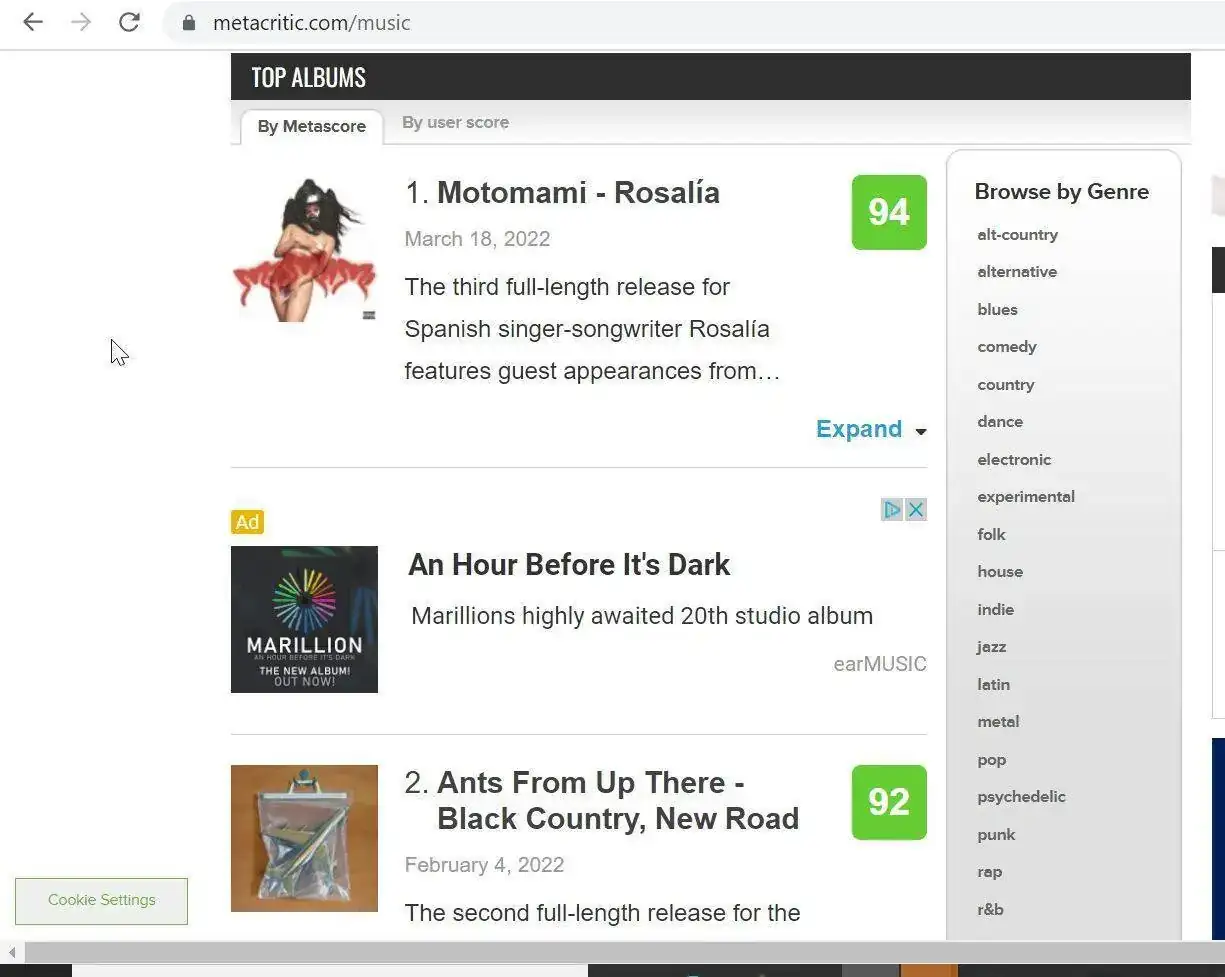1225x977 pixels.
Task: Browse the metal genre
Action: (x=998, y=722)
